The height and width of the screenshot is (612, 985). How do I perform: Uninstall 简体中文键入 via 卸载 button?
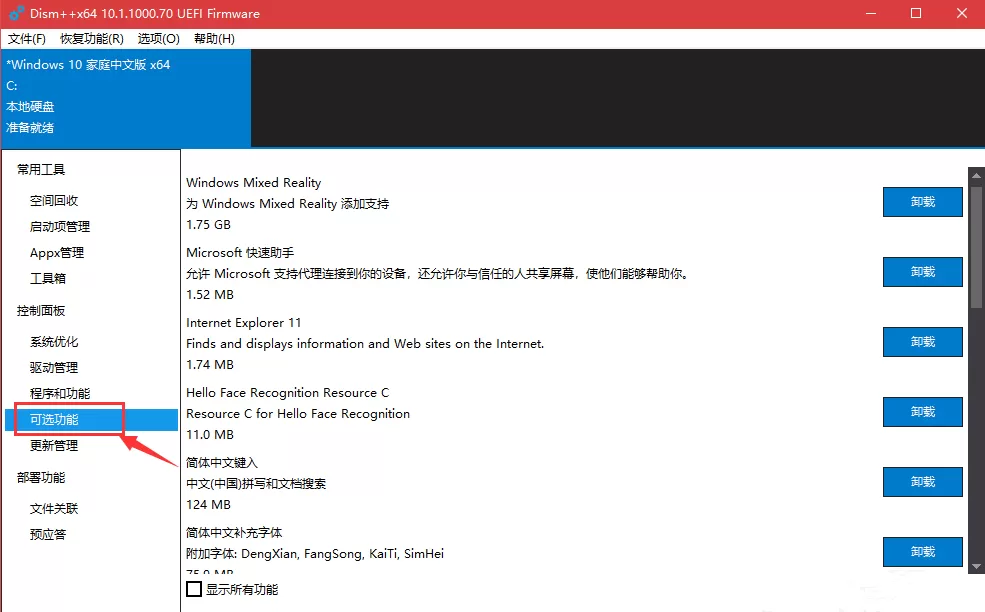(922, 482)
